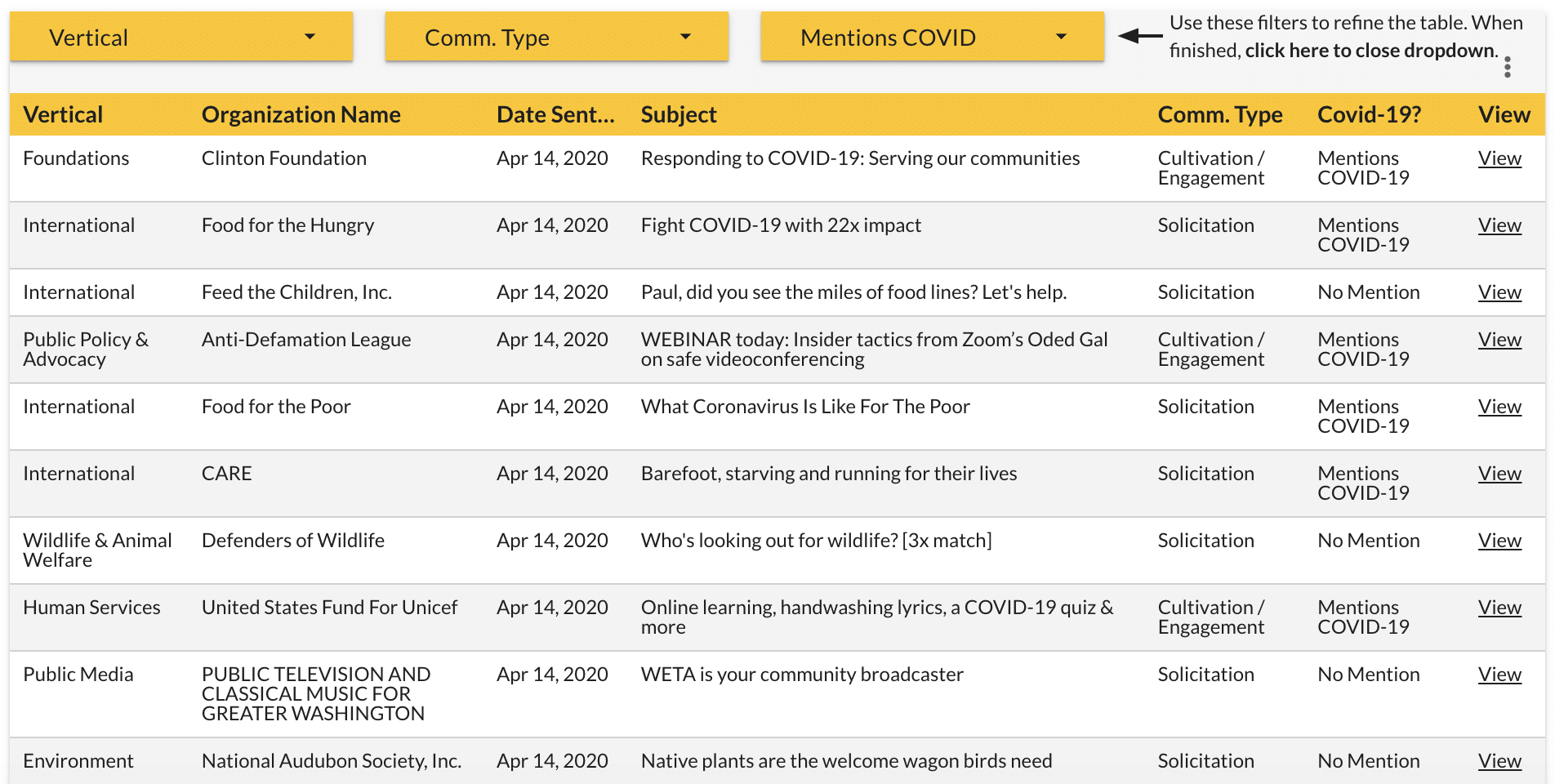Click subject 'Responding to COVID-19: Serving our communities'
1555x784 pixels.
860,158
